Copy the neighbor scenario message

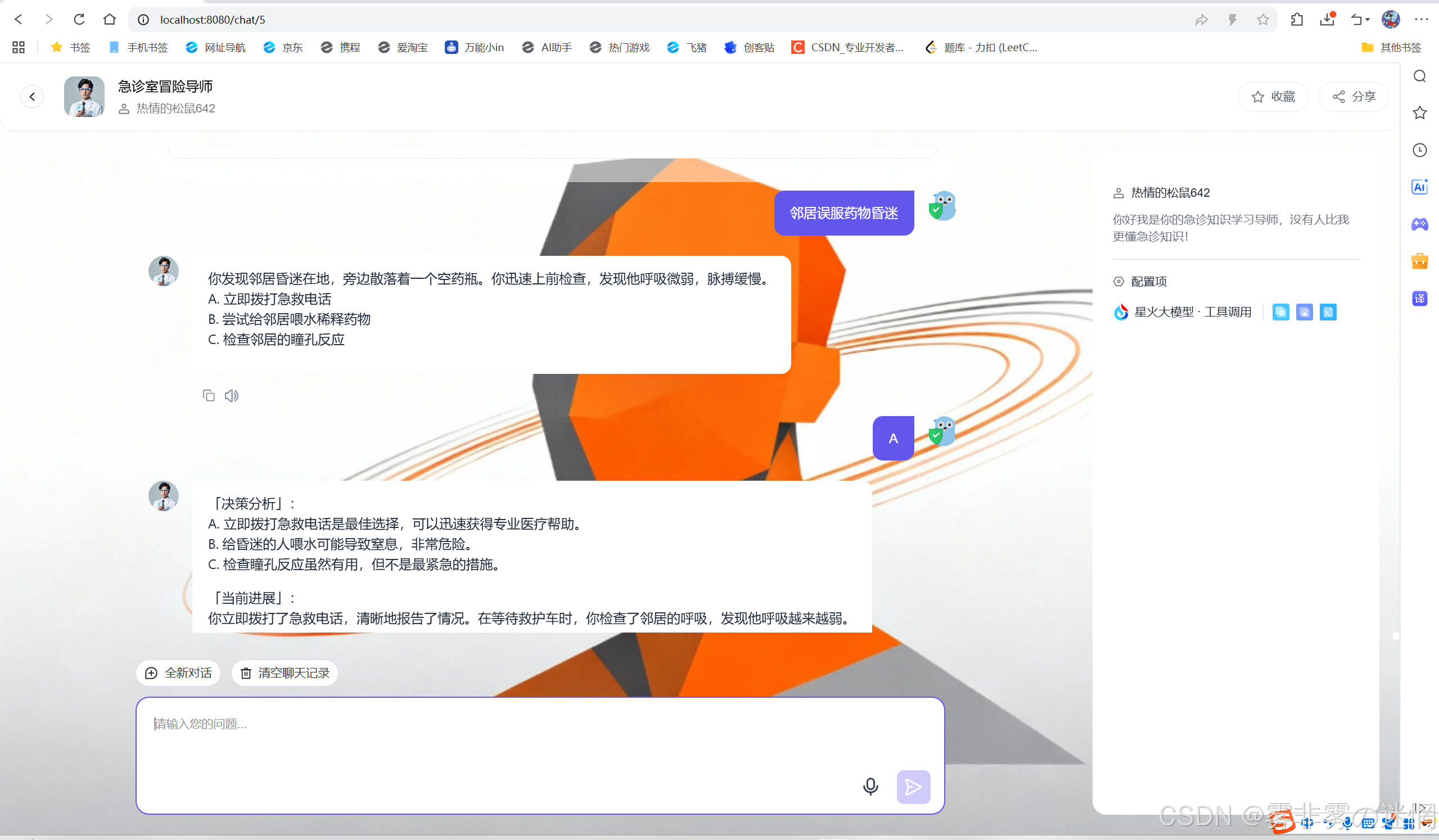click(209, 396)
